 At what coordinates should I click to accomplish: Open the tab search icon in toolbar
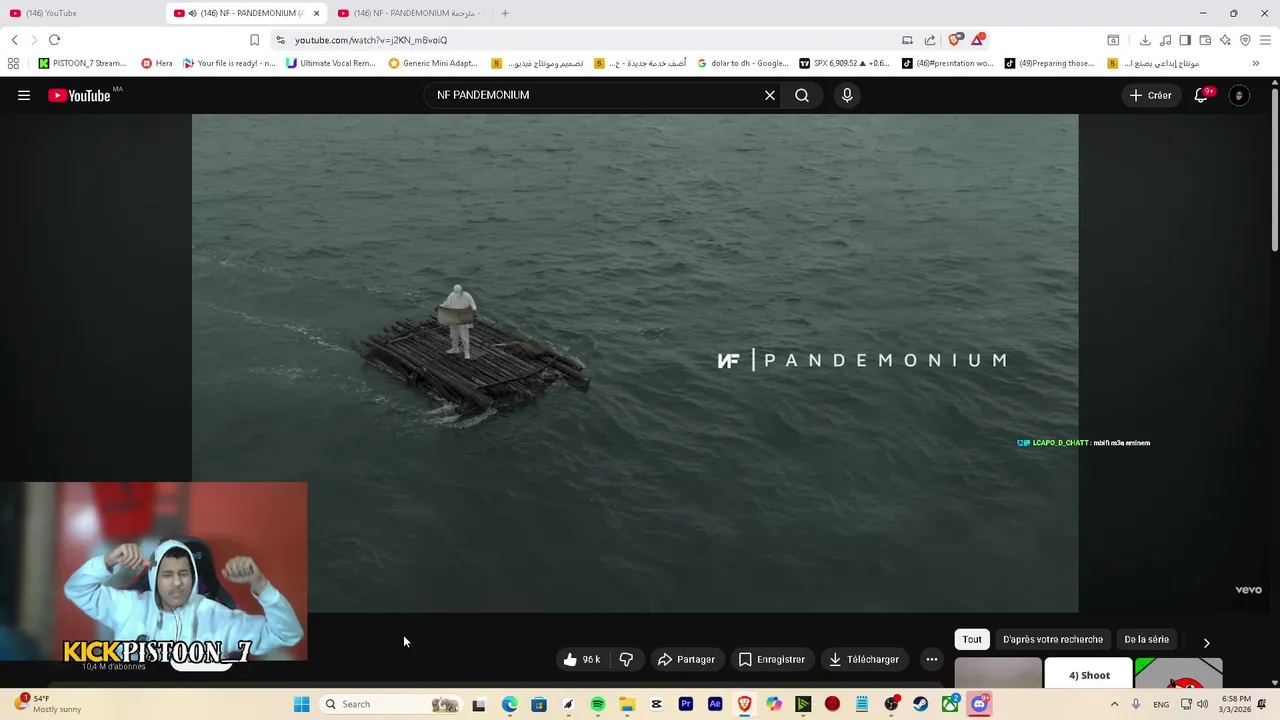pyautogui.click(x=1113, y=40)
